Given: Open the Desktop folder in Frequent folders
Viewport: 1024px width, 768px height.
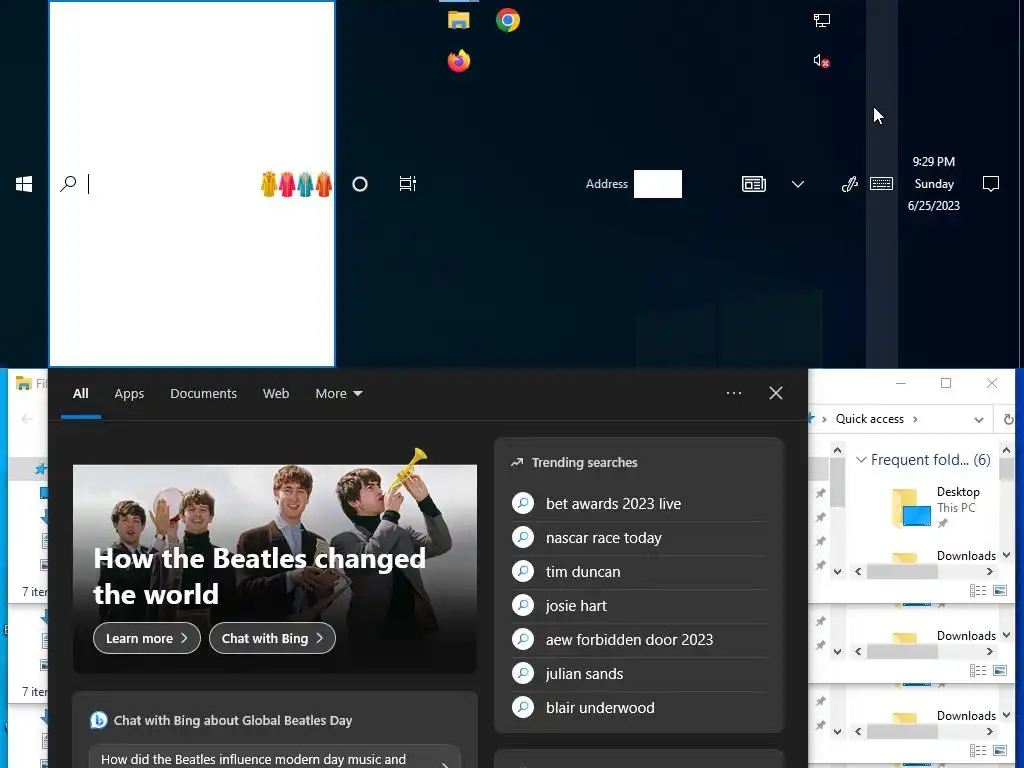Looking at the screenshot, I should [x=935, y=507].
